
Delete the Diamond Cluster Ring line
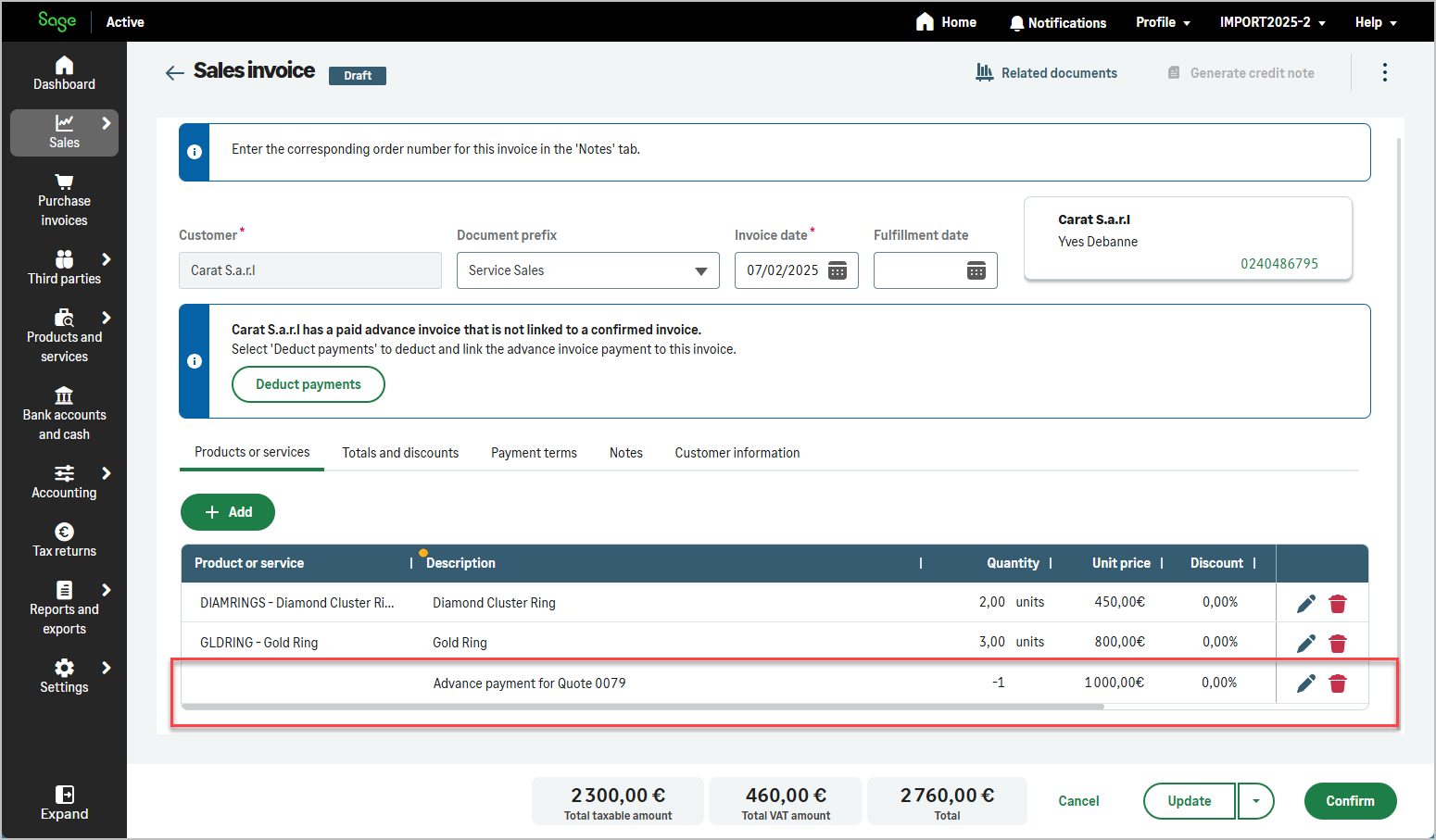[x=1337, y=604]
